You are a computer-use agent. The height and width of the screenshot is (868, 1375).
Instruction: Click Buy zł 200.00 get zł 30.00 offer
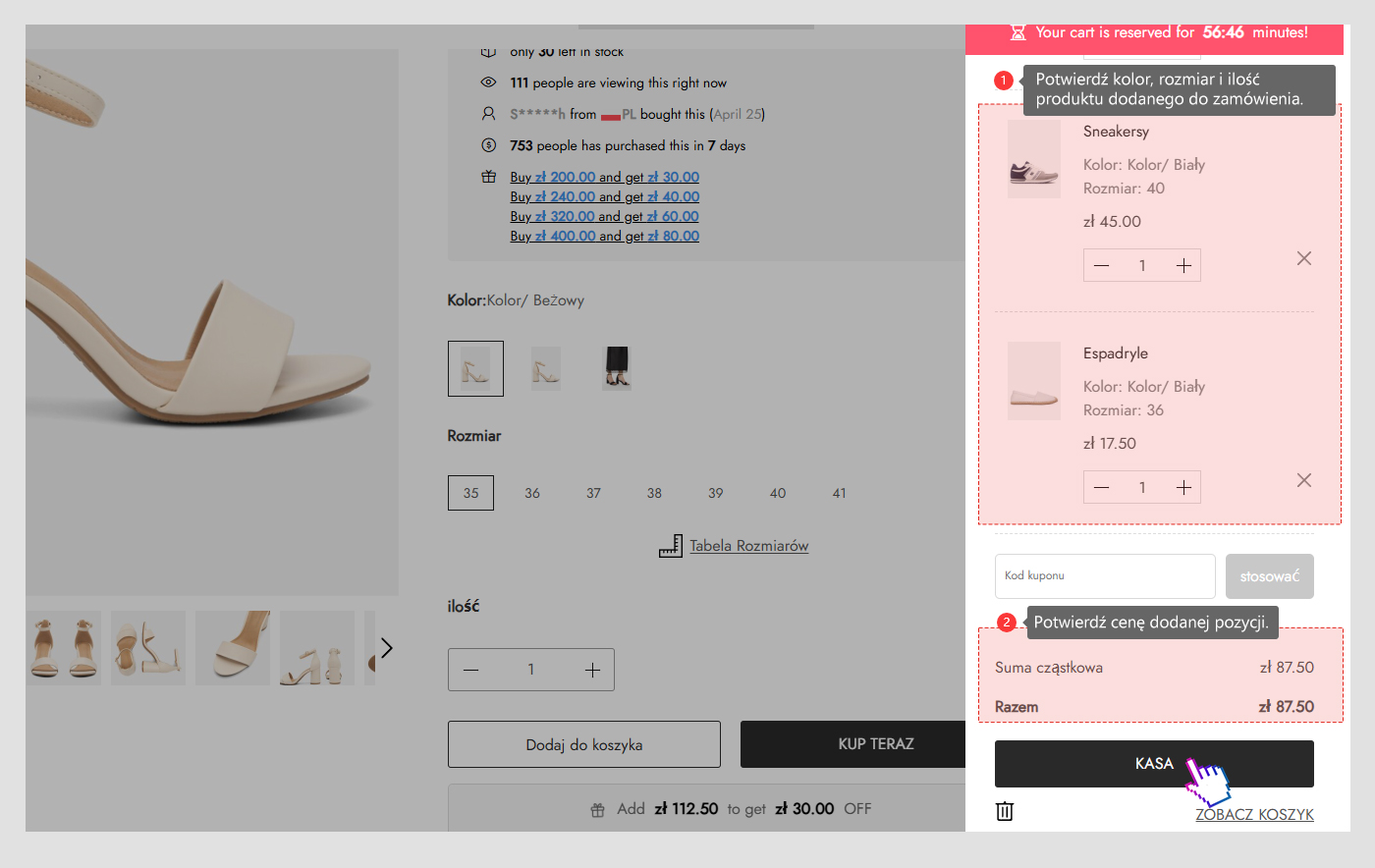(x=604, y=177)
